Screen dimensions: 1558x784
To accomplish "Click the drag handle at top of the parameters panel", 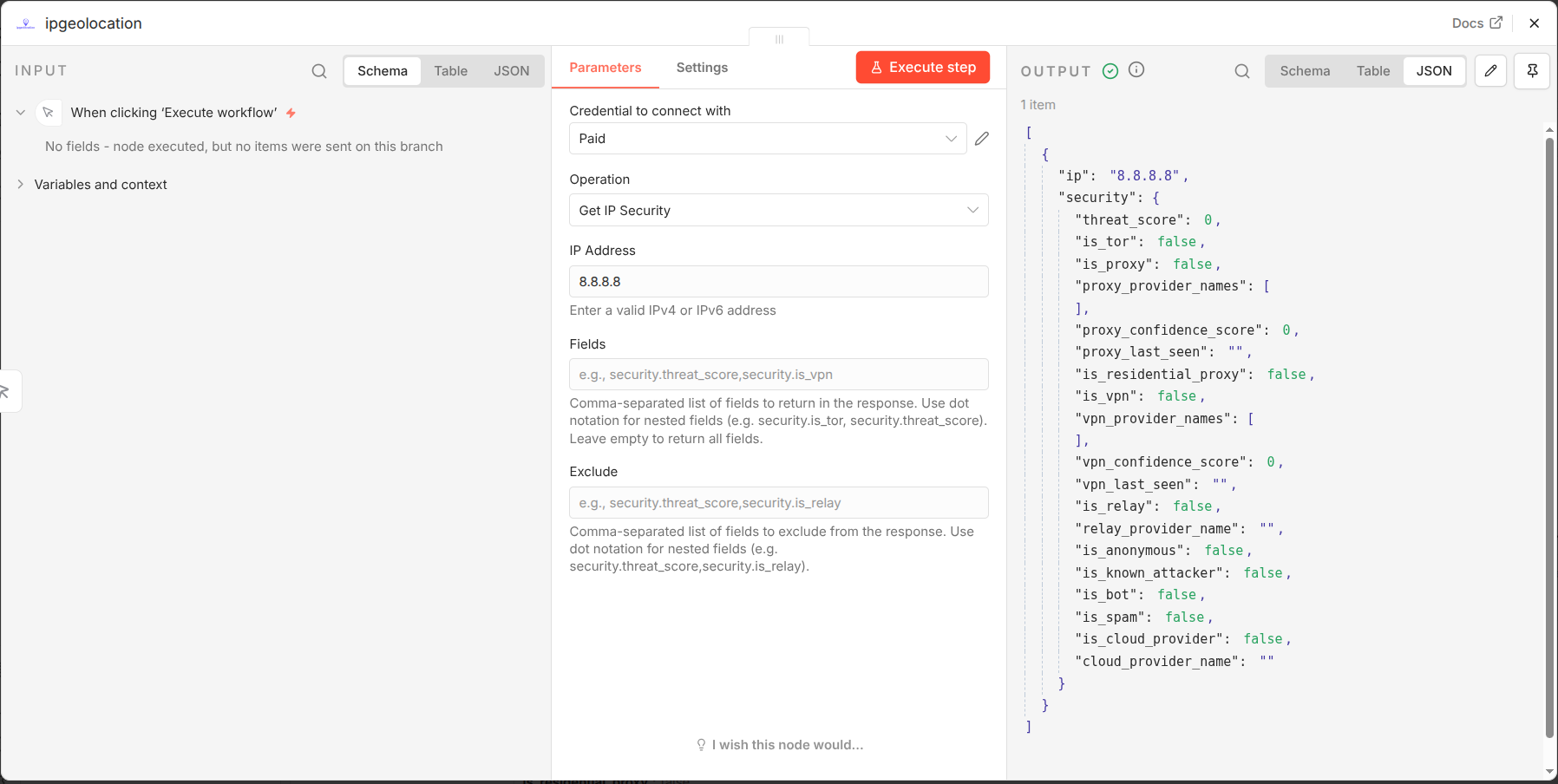I will [779, 39].
